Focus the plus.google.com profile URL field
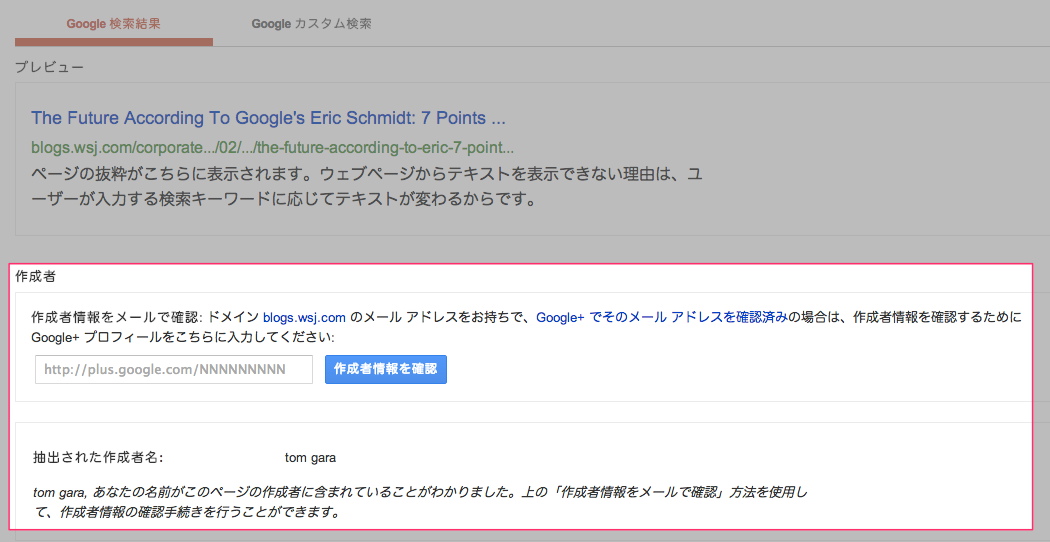The width and height of the screenshot is (1050, 542). tap(174, 369)
